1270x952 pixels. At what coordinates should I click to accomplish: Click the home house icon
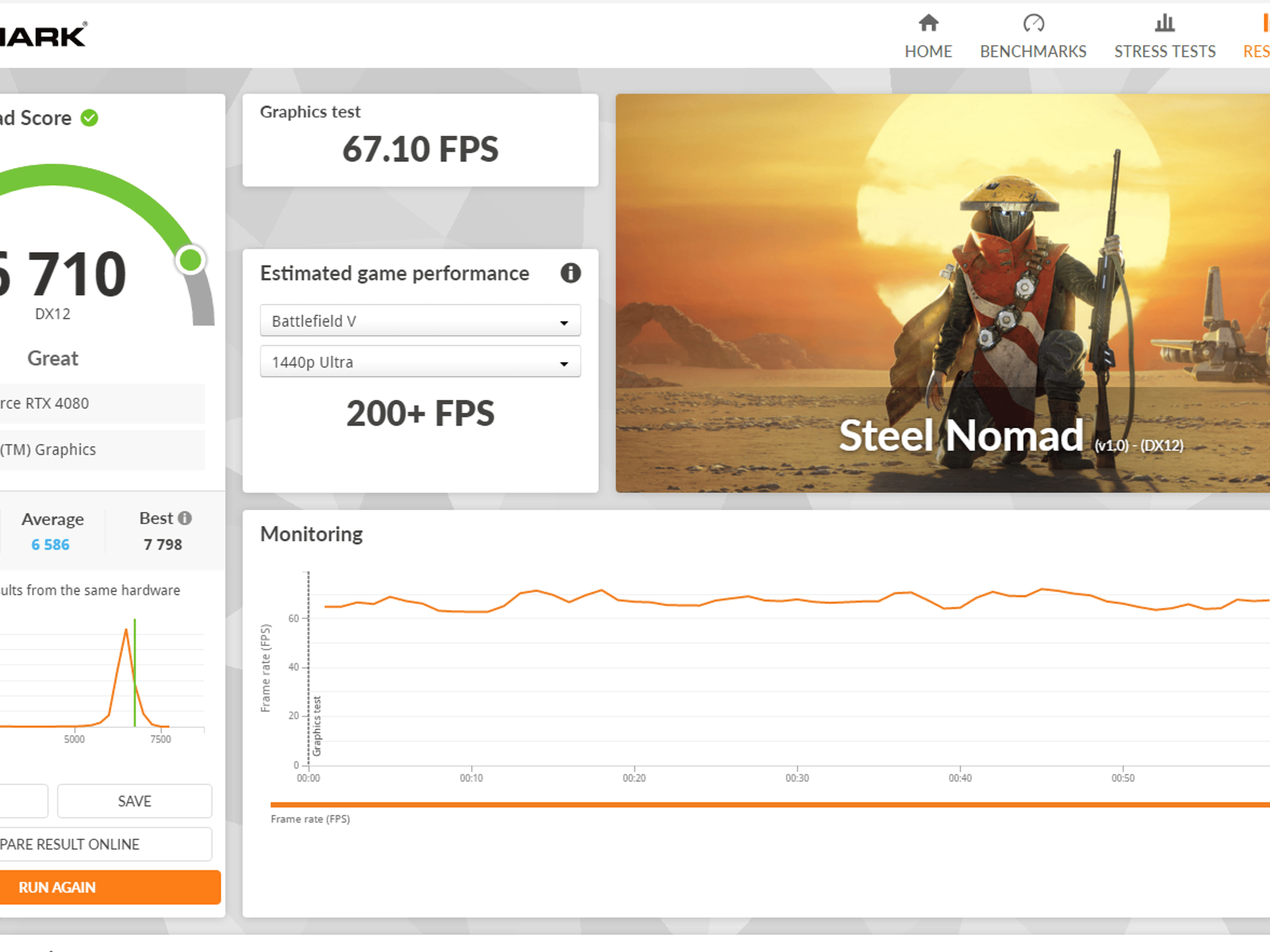(x=928, y=23)
